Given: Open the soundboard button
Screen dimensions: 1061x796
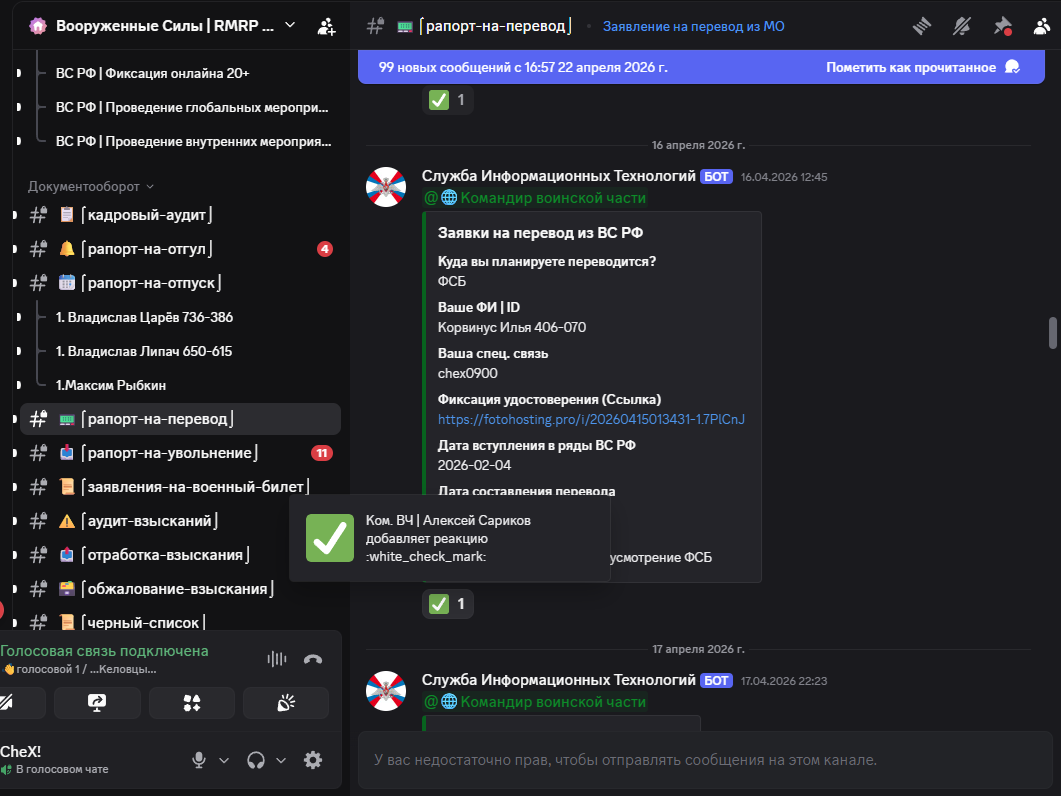Looking at the screenshot, I should click(x=286, y=703).
